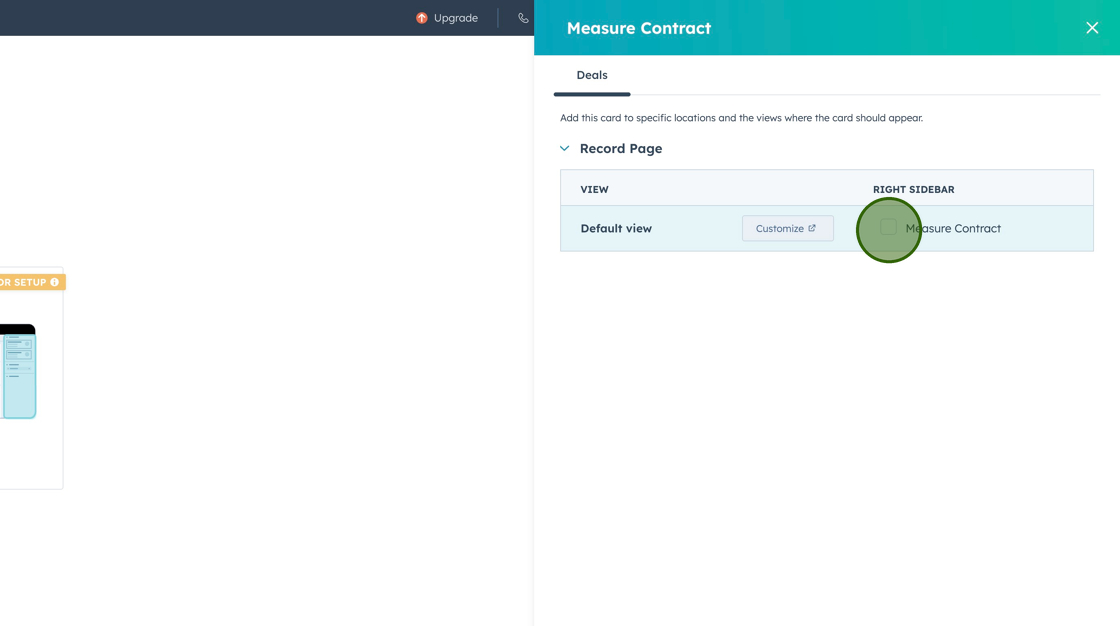Click the VIEW column header

click(x=595, y=189)
